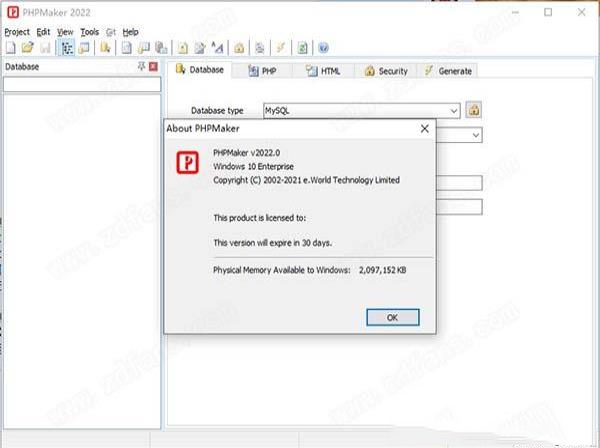This screenshot has height=448, width=600.
Task: Click the padlock icon beside Database type
Action: 474,110
